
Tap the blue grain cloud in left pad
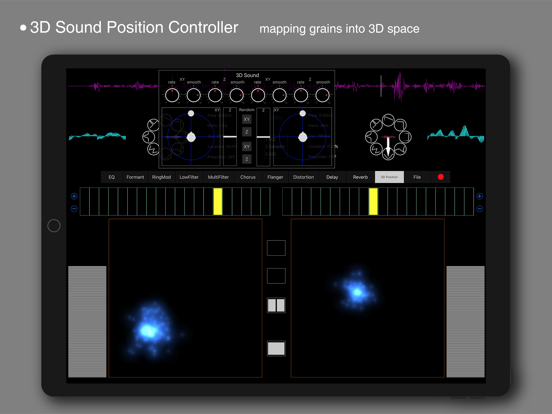click(x=151, y=329)
